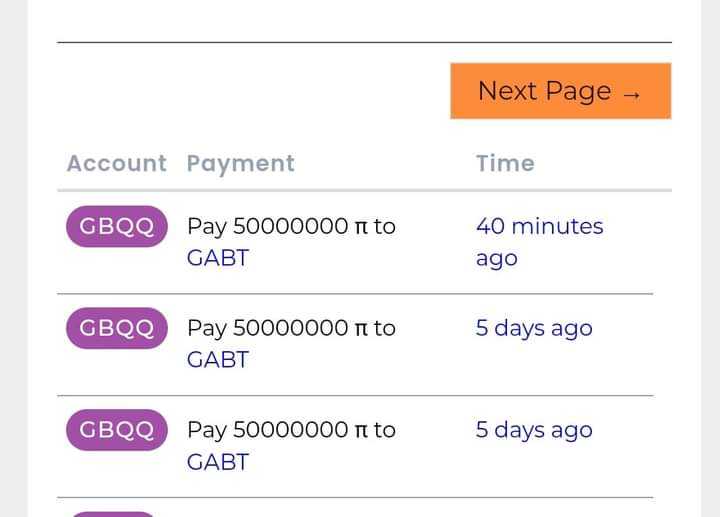The image size is (720, 517).
Task: Click the π symbol in the first payment row
Action: [361, 227]
